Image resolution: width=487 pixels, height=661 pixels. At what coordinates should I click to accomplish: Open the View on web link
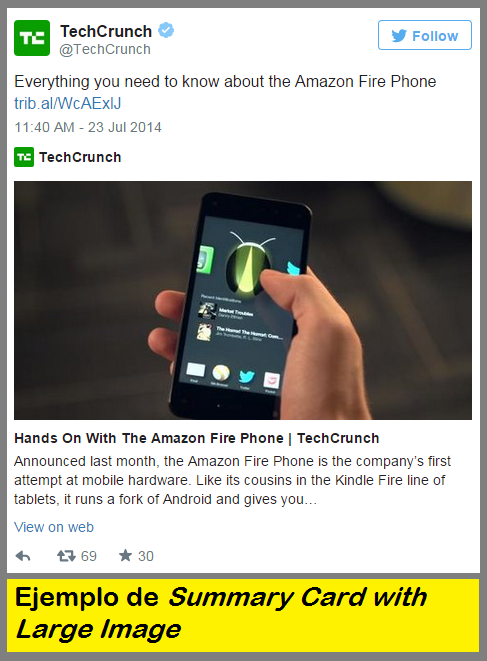point(54,527)
